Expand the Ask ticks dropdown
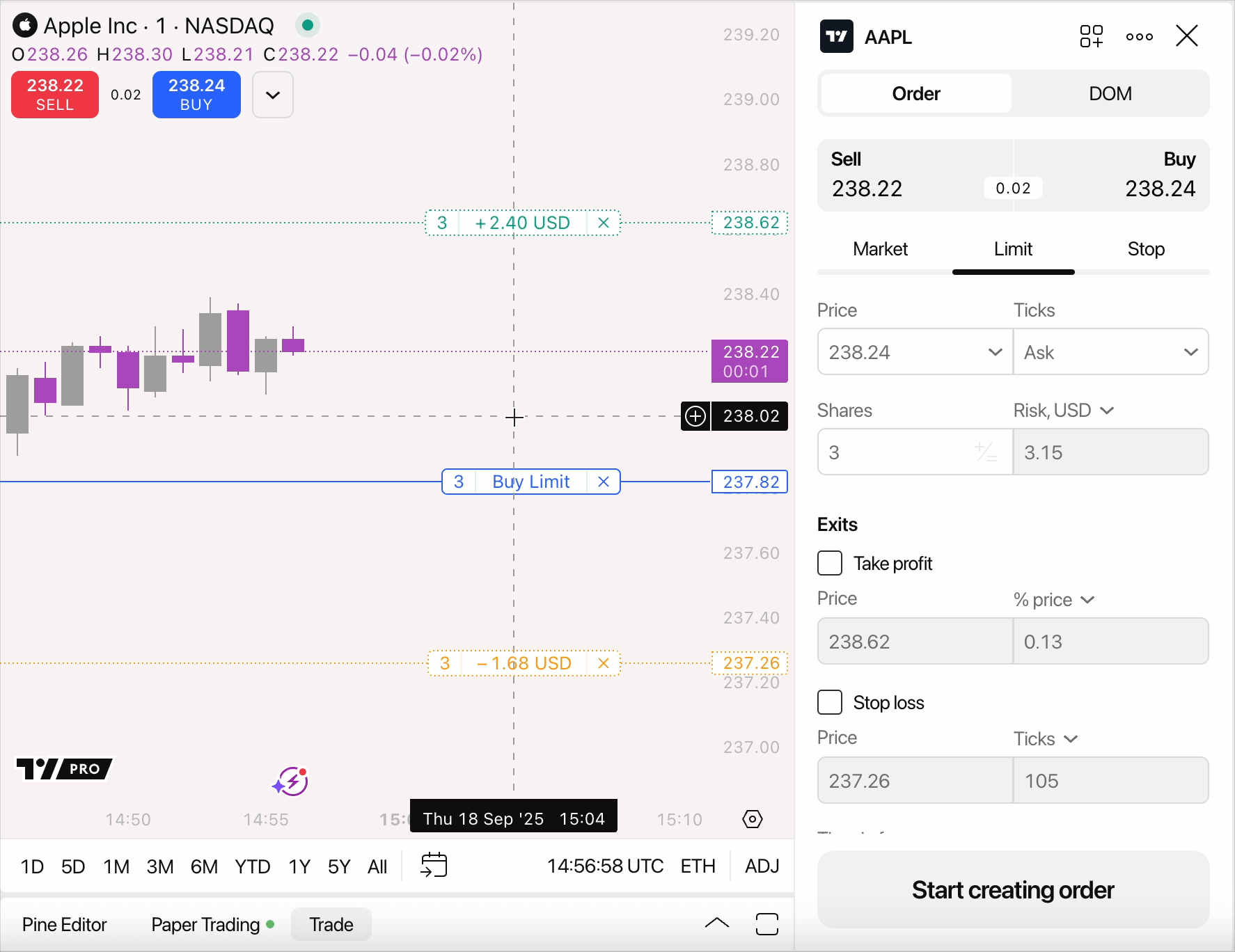 pos(1110,352)
